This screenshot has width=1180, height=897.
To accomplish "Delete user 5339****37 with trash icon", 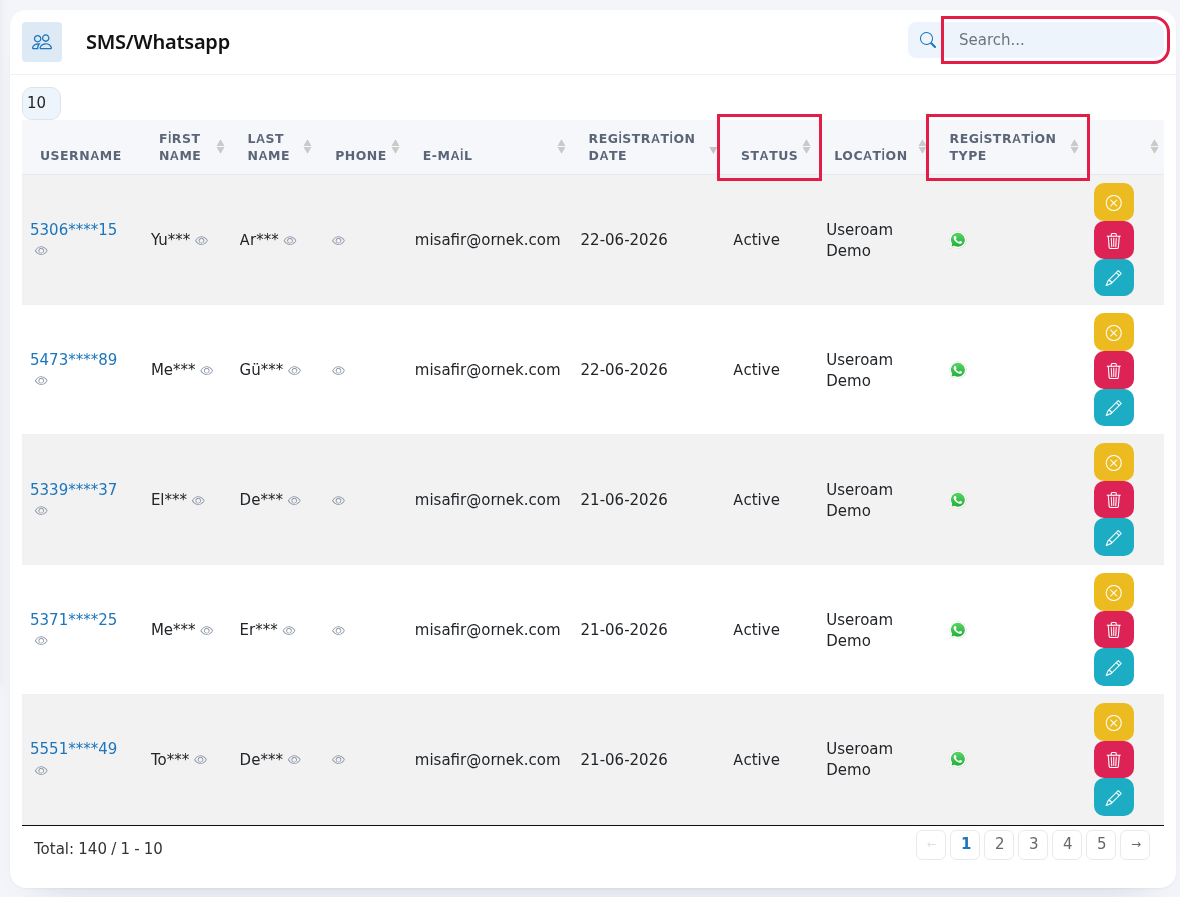I will click(1114, 500).
